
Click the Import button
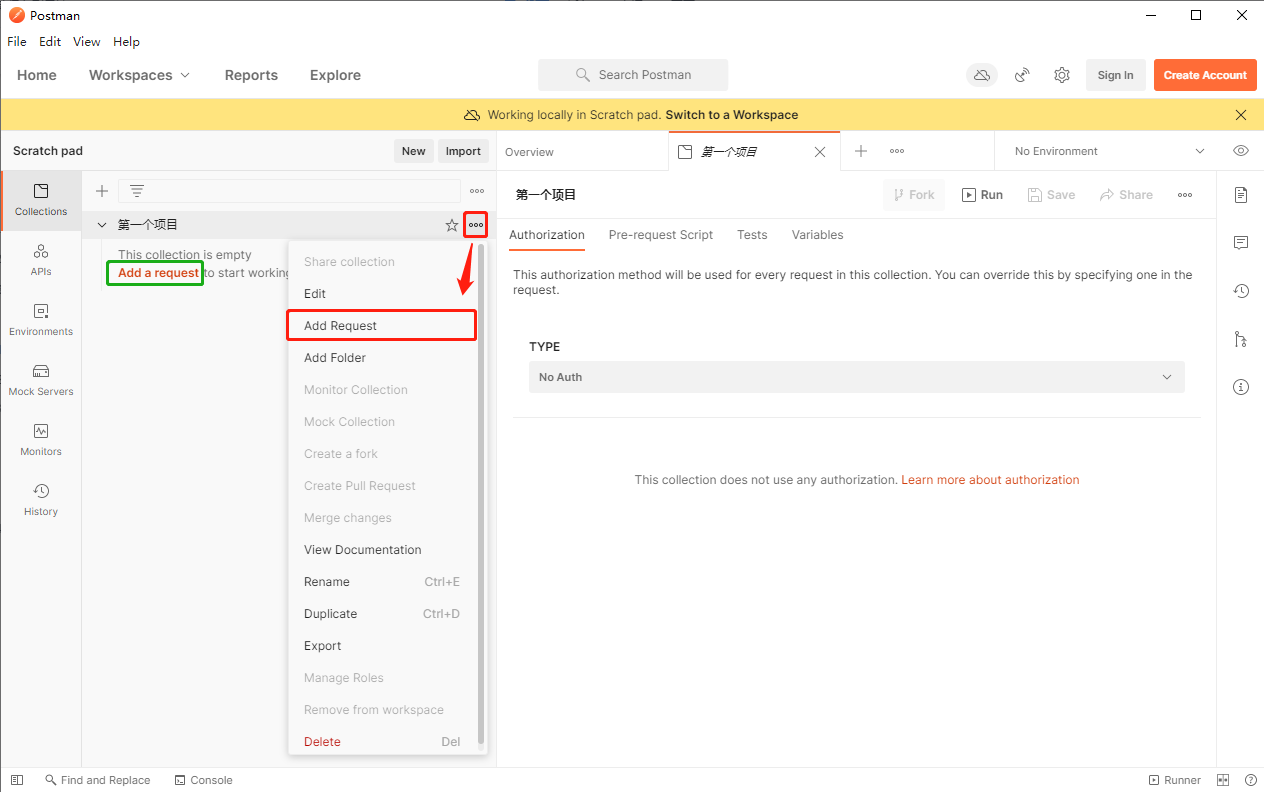point(463,151)
